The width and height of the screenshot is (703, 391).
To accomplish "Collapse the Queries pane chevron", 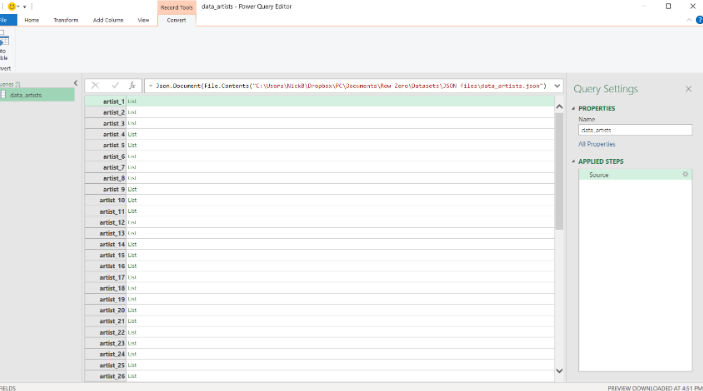I will (75, 83).
